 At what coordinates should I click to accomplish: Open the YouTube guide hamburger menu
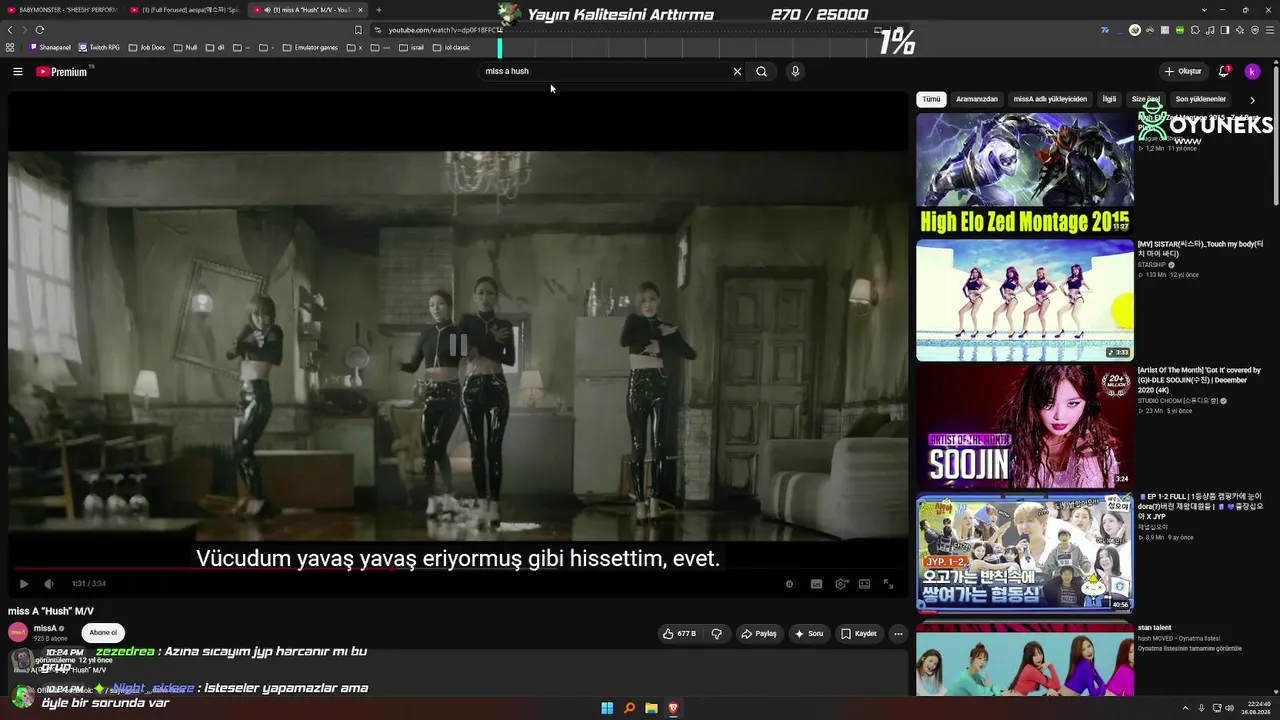18,71
